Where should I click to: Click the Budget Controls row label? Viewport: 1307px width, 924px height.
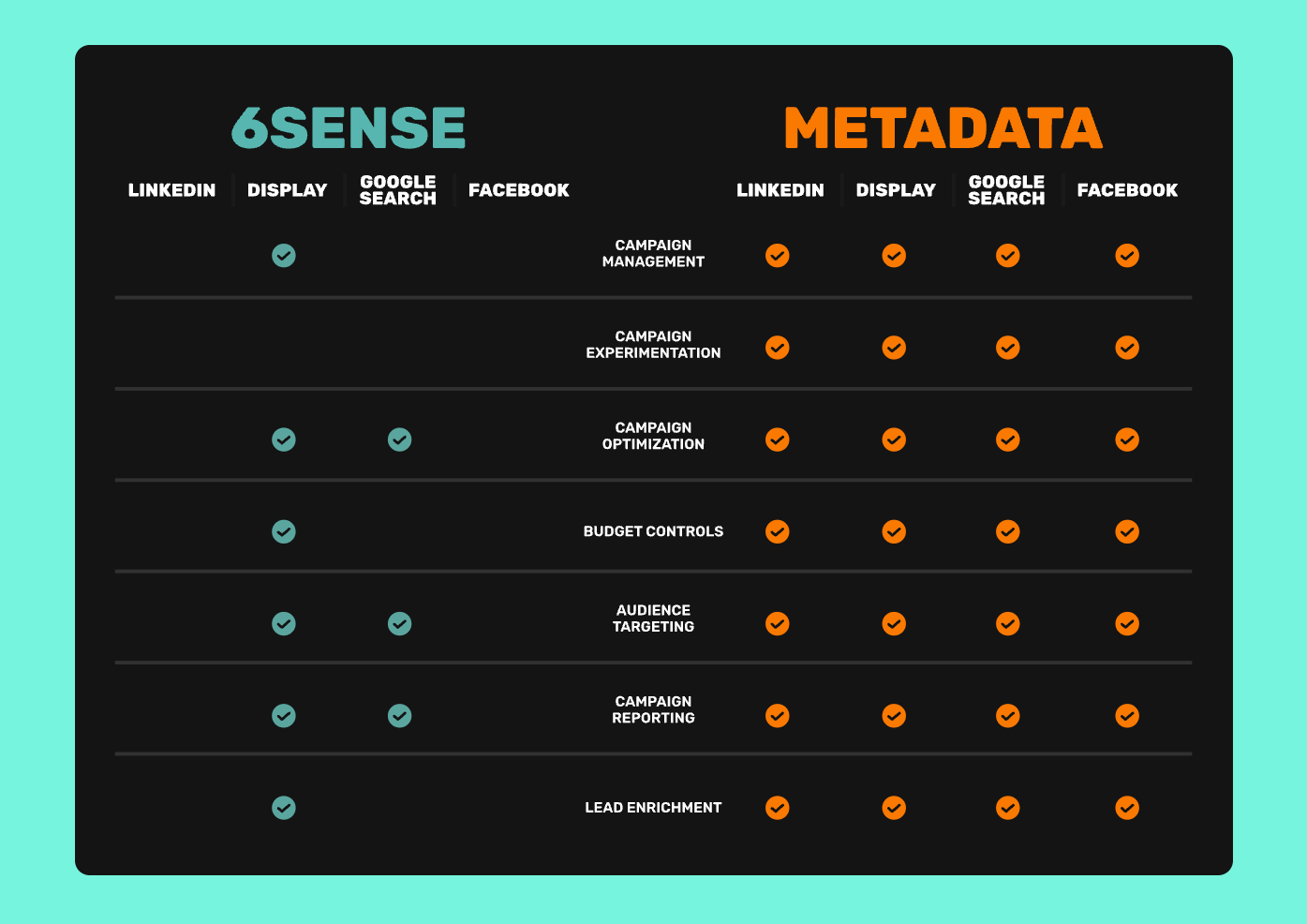(653, 531)
